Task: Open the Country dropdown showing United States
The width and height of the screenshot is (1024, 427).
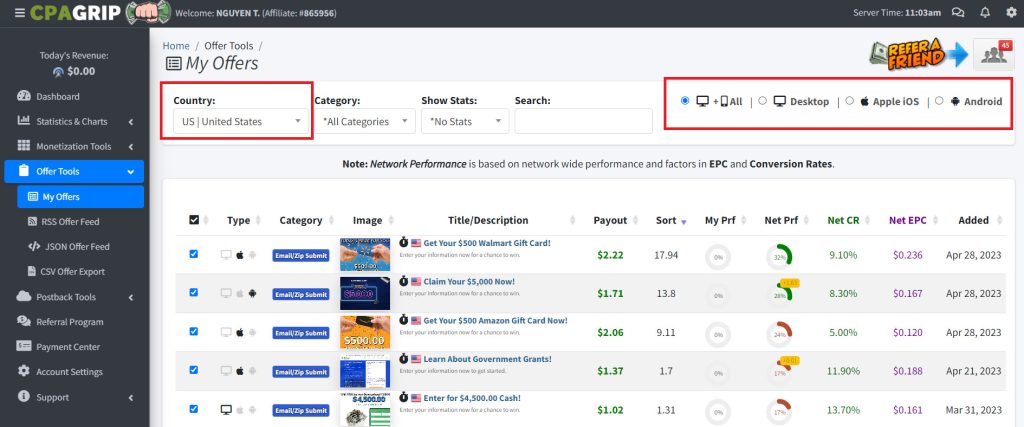Action: [237, 121]
